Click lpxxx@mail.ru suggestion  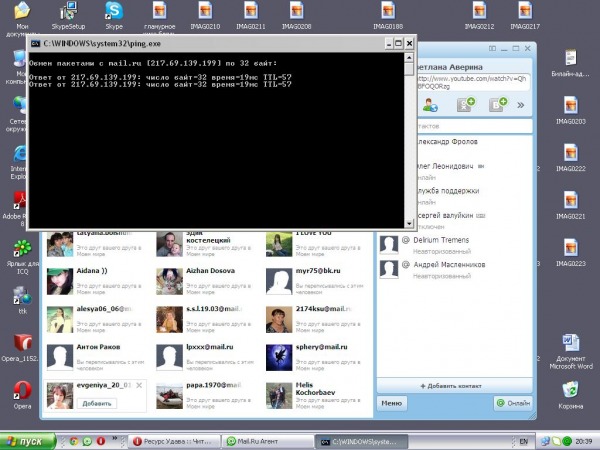point(205,357)
